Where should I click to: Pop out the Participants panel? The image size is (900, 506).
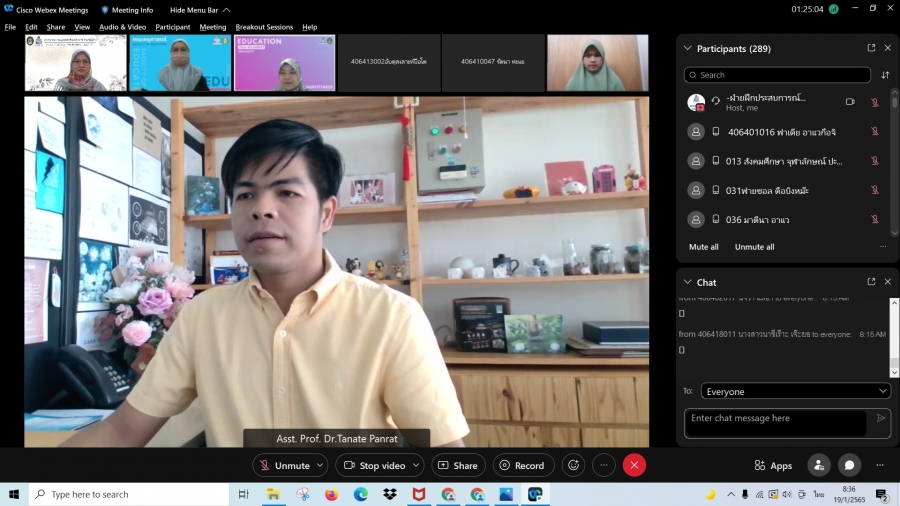coord(871,48)
